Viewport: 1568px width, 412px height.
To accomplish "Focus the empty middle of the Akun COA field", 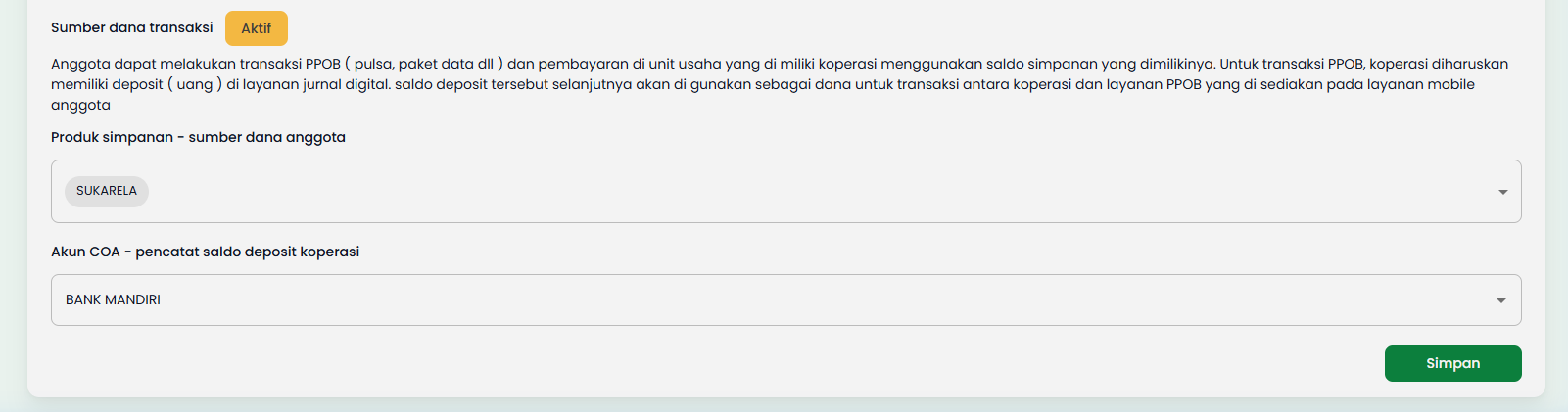I will tap(784, 300).
